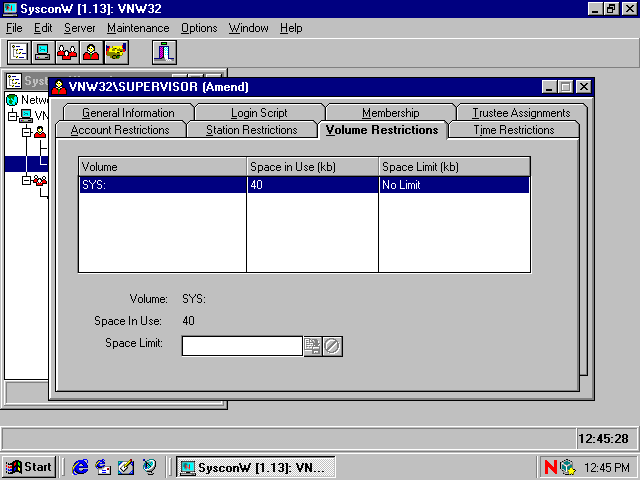Select the red user icon in tree

pyautogui.click(x=40, y=132)
